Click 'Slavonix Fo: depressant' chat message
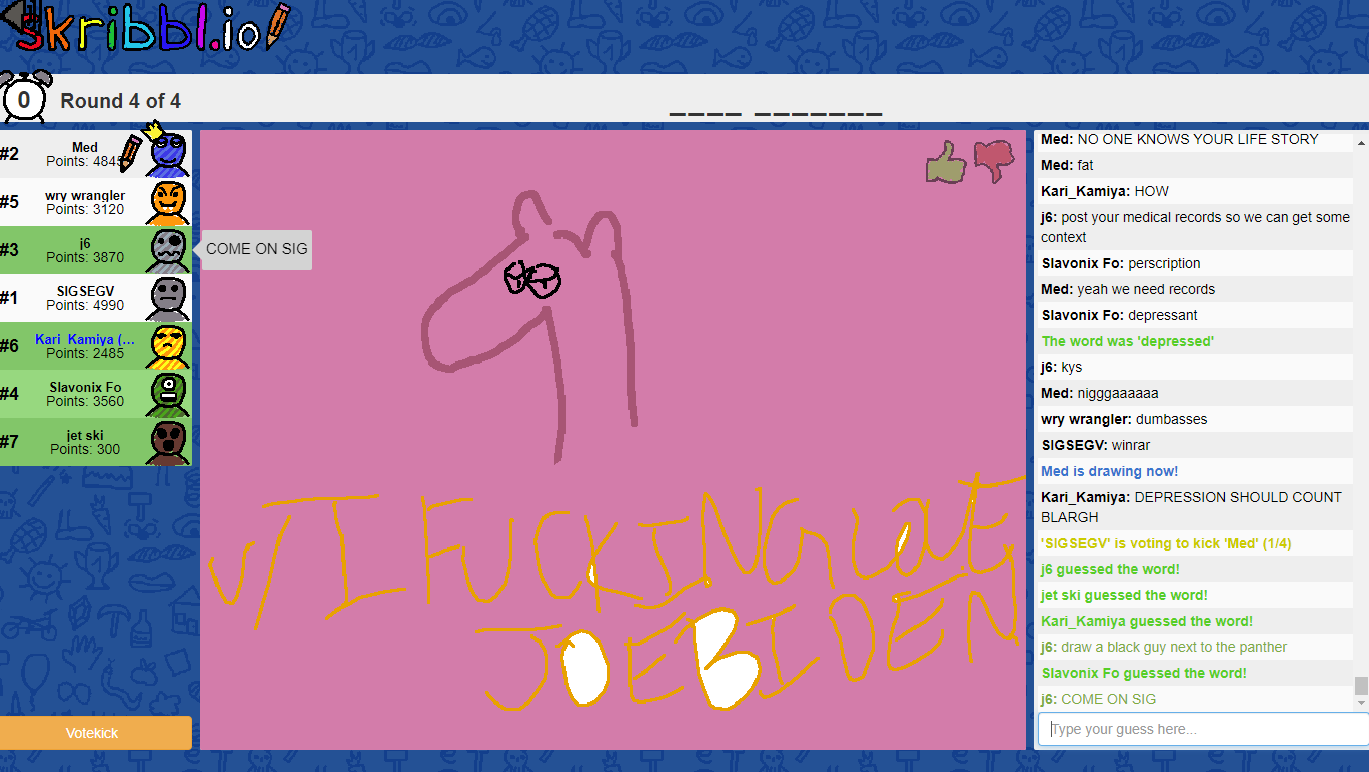The width and height of the screenshot is (1369, 772). (x=1119, y=315)
